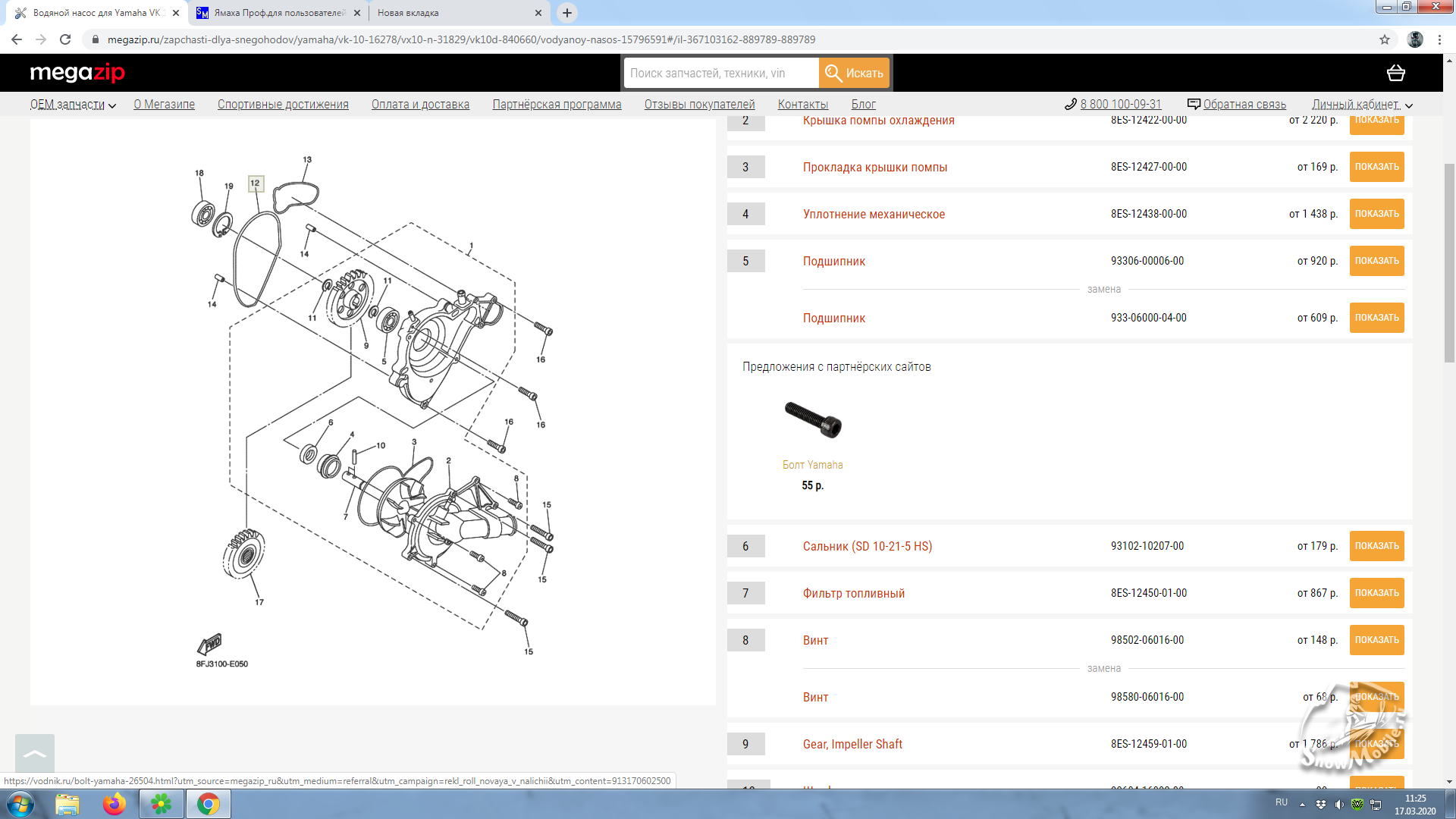Open the shopping cart icon

[1395, 73]
